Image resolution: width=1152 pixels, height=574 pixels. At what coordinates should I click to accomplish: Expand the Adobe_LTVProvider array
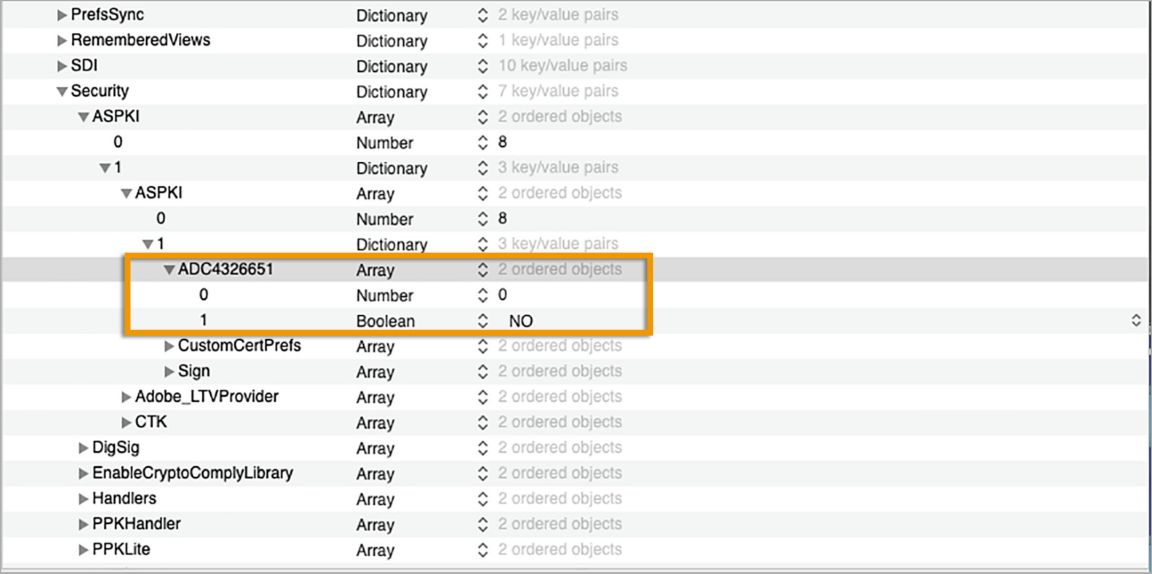pyautogui.click(x=126, y=397)
